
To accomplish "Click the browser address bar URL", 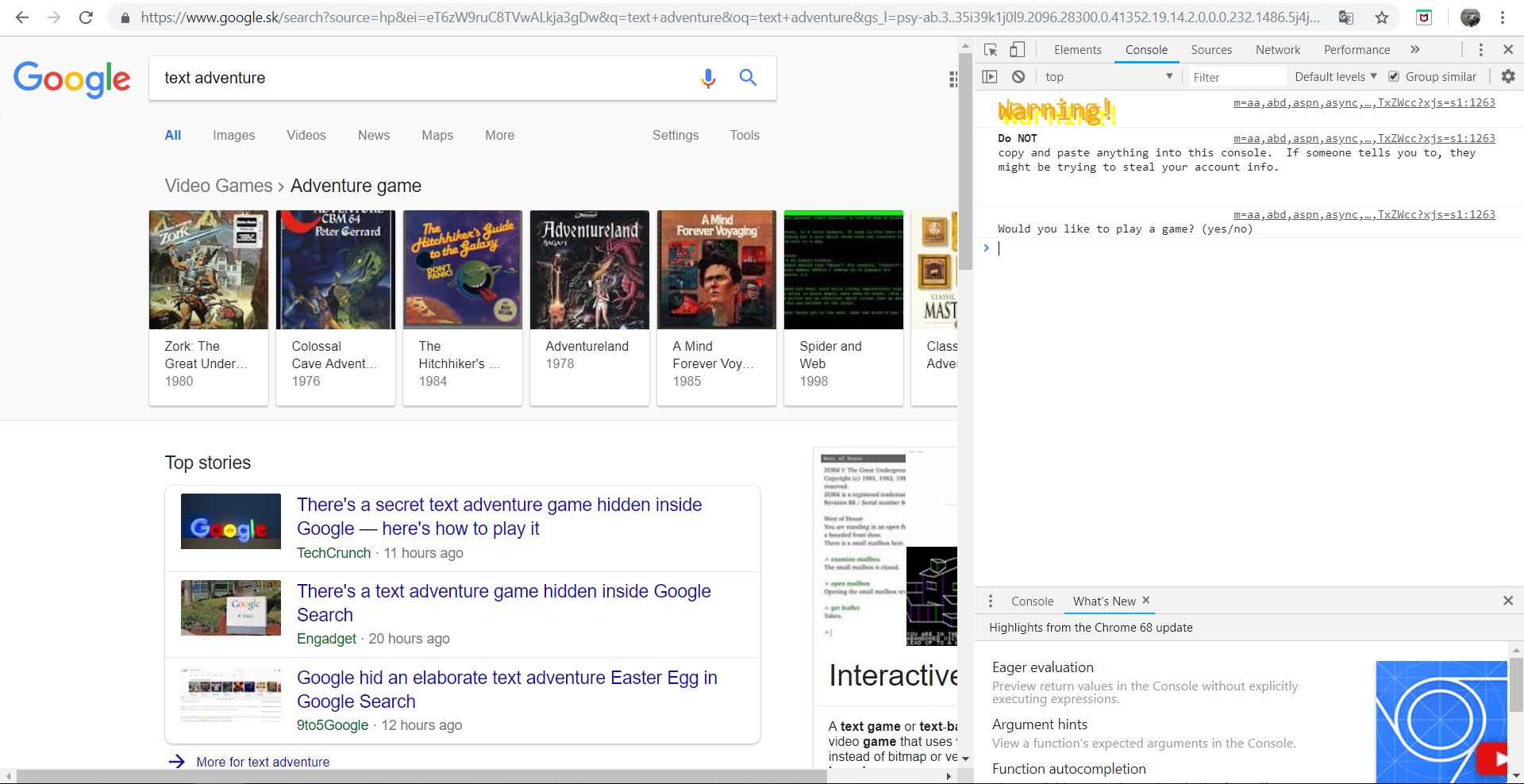I will (729, 17).
